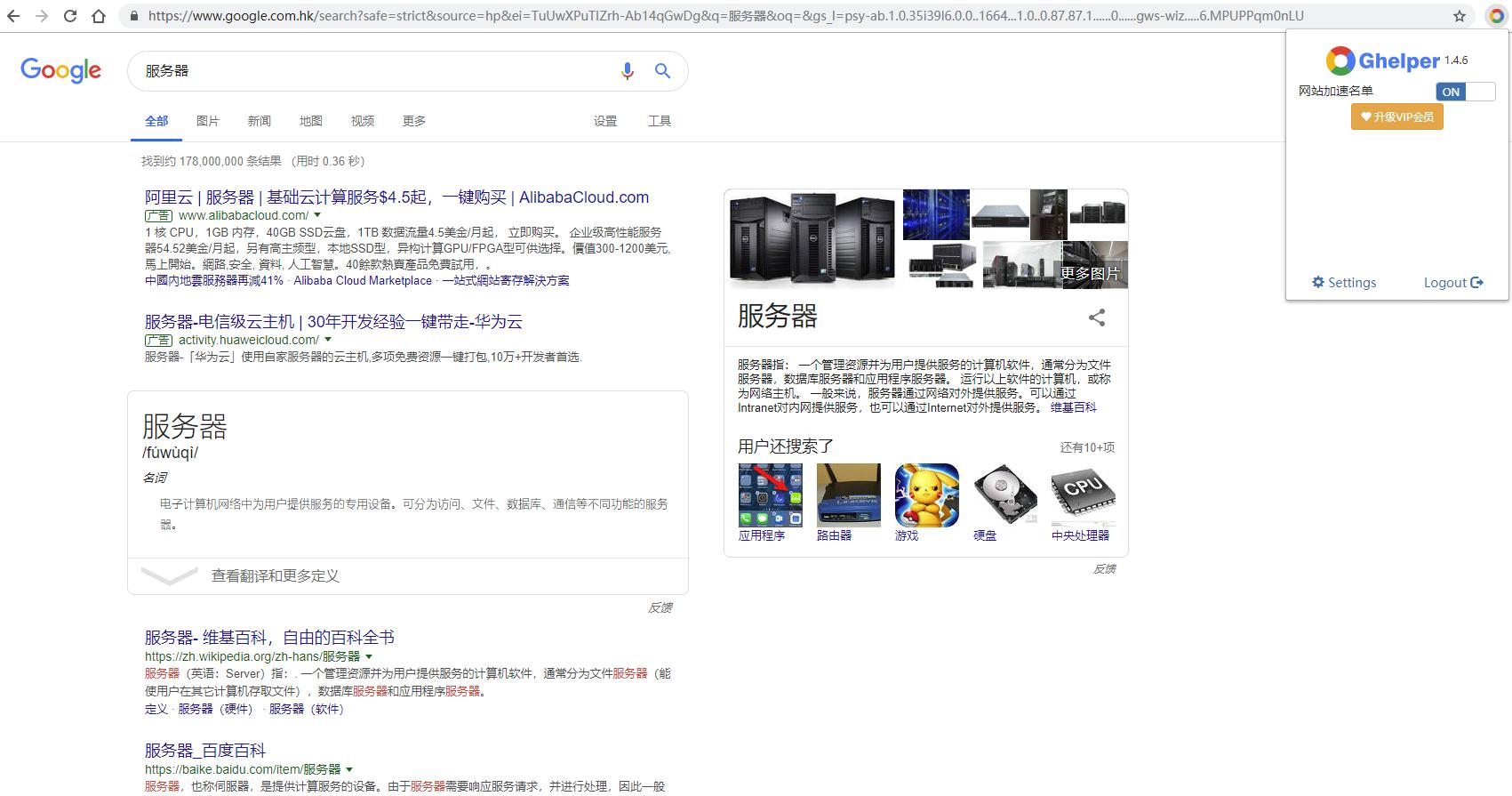The image size is (1512, 796).
Task: Open the blue data center image
Action: click(936, 214)
